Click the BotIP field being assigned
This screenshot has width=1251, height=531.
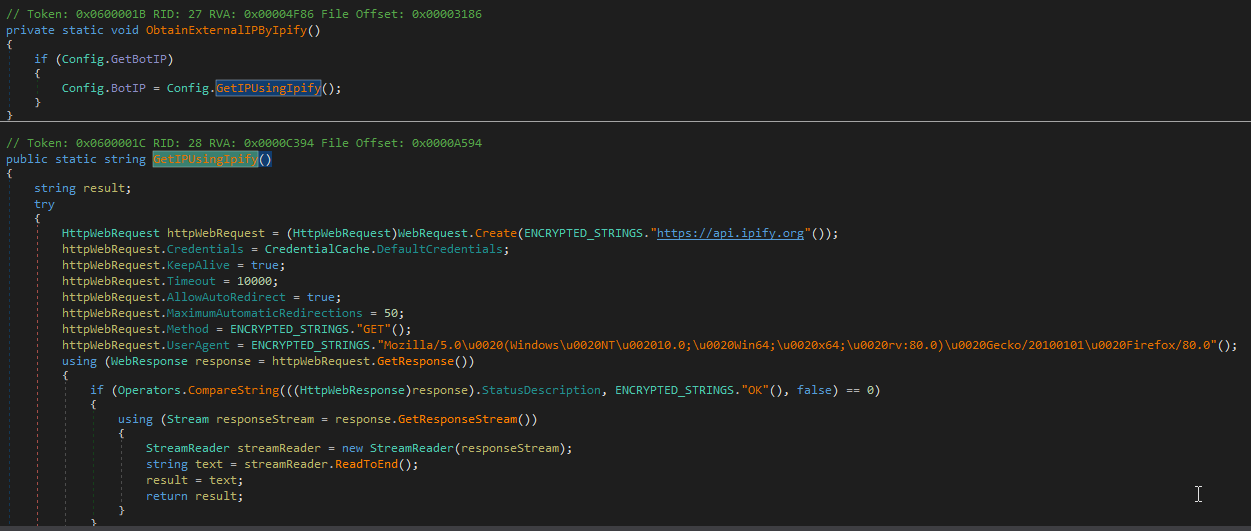[126, 88]
